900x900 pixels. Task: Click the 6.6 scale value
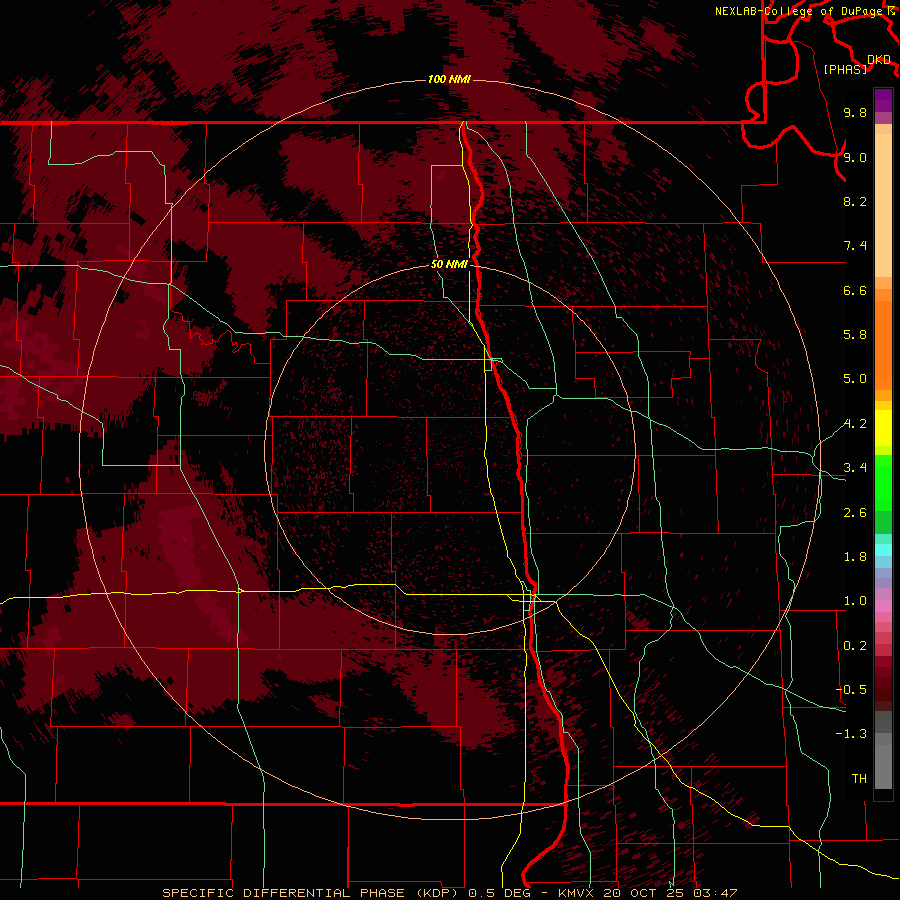pos(855,290)
